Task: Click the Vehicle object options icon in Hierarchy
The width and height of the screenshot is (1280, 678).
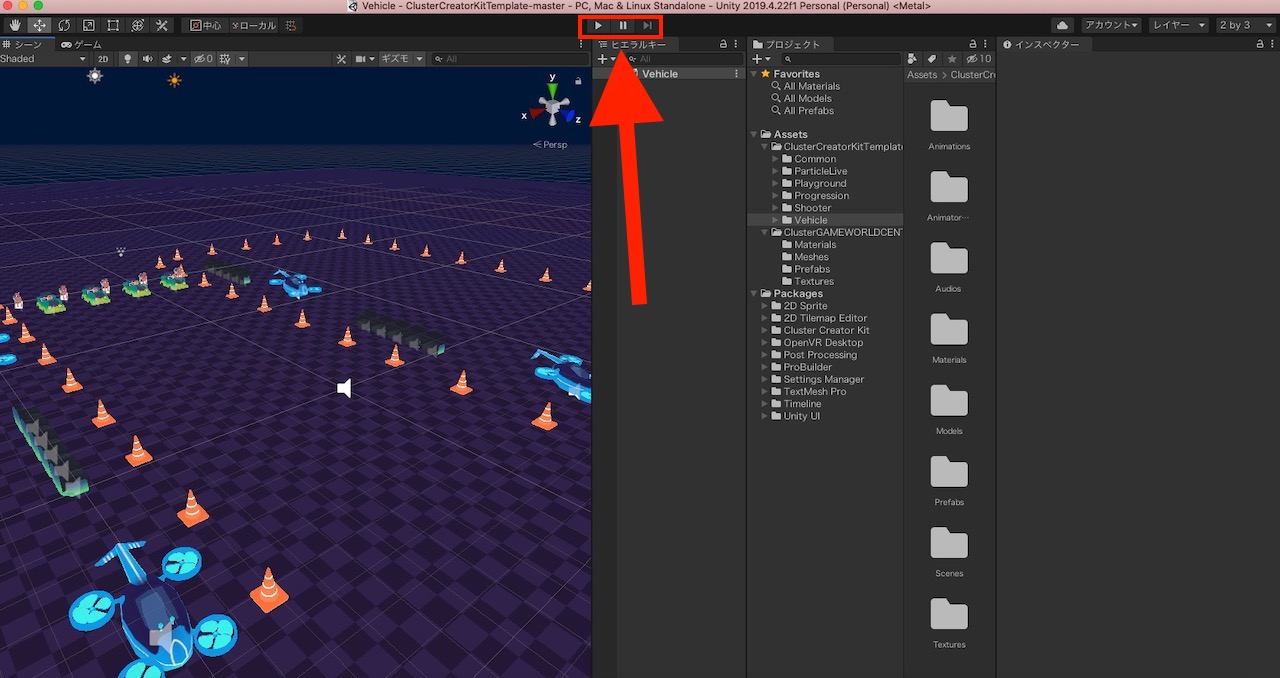Action: point(735,73)
